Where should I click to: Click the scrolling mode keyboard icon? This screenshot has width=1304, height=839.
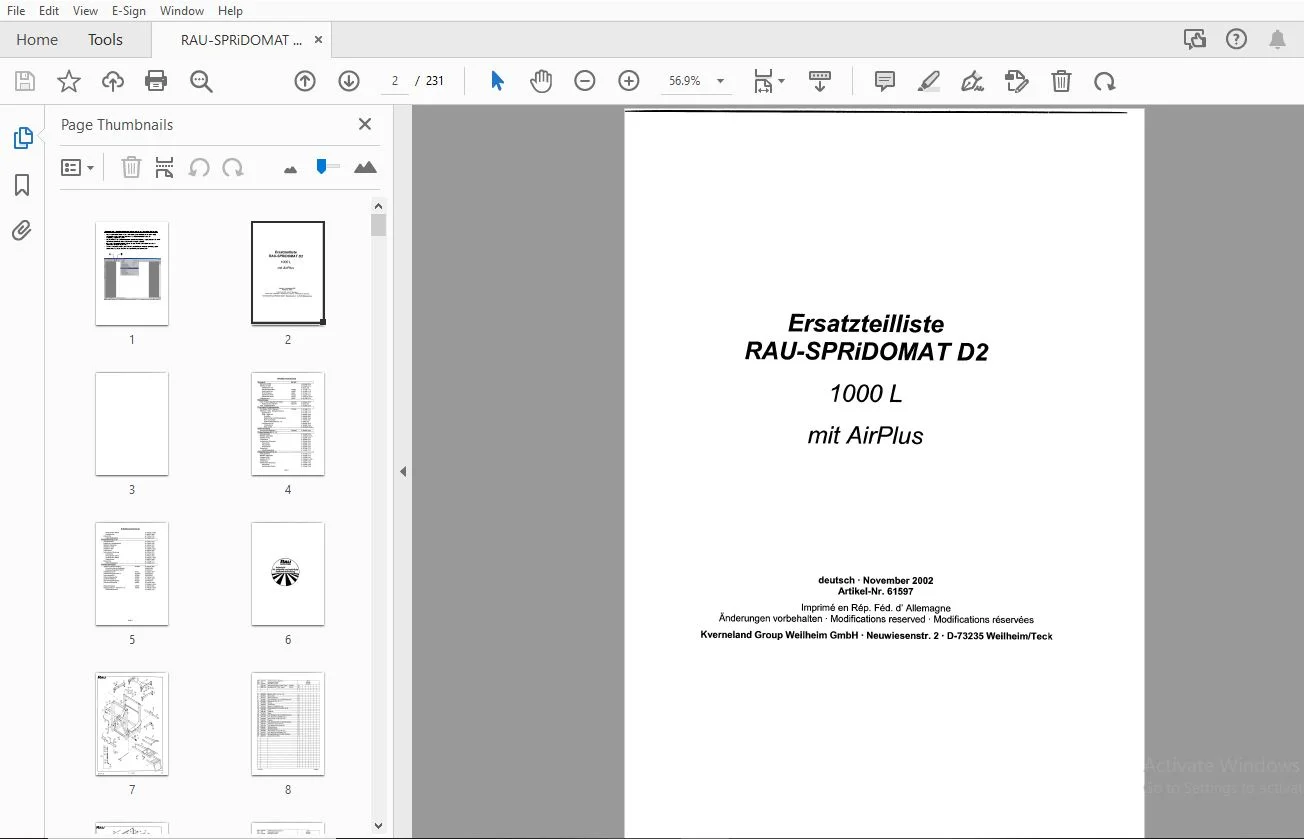[820, 81]
